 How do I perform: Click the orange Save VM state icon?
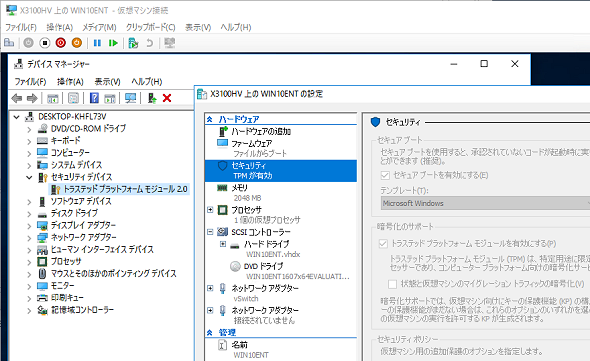pyautogui.click(x=77, y=43)
